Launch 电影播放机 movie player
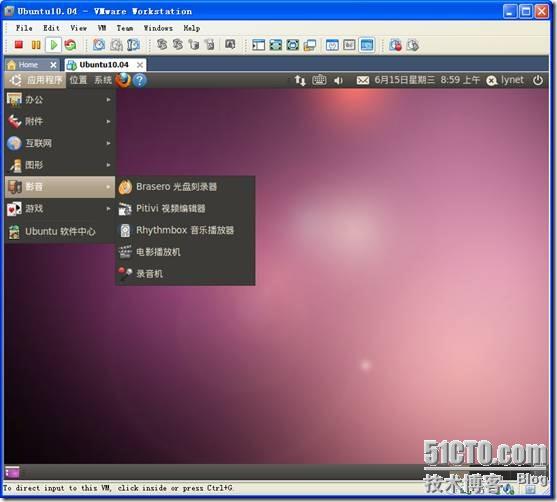Image resolution: width=557 pixels, height=502 pixels. click(x=185, y=252)
